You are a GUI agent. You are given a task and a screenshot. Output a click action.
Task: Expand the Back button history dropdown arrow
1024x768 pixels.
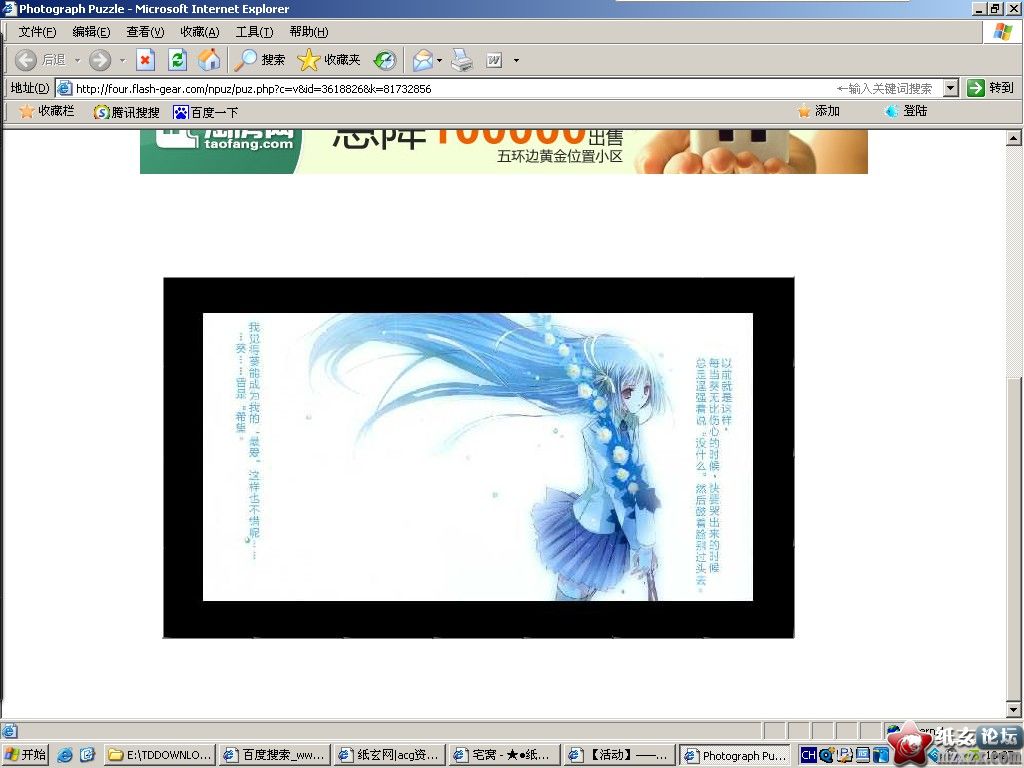pyautogui.click(x=77, y=61)
